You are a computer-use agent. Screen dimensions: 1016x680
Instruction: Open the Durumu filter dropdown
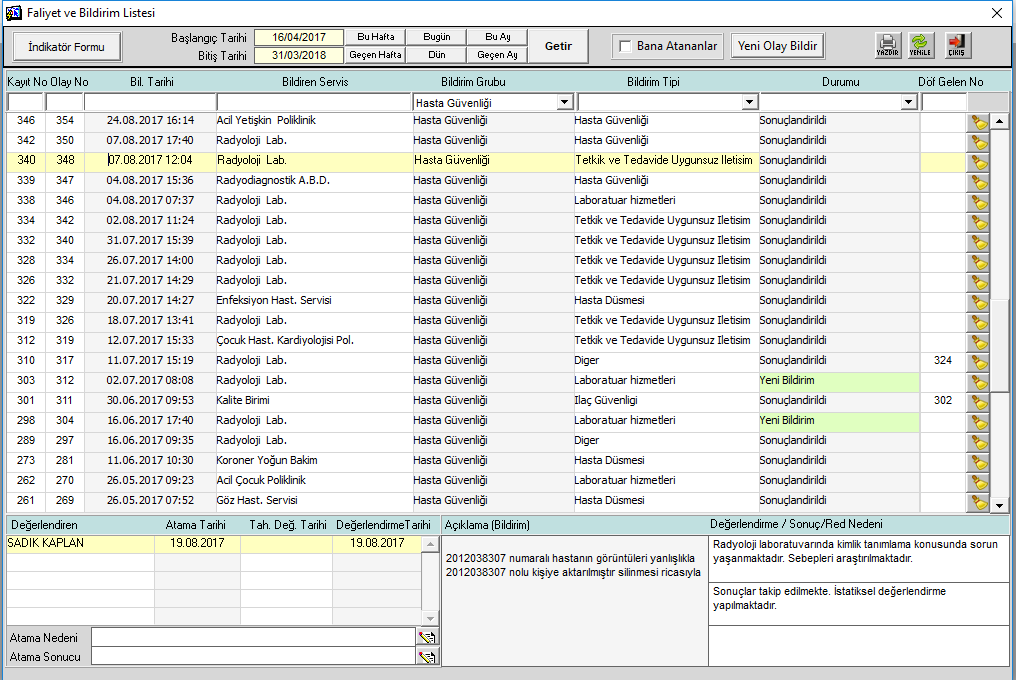tap(908, 102)
